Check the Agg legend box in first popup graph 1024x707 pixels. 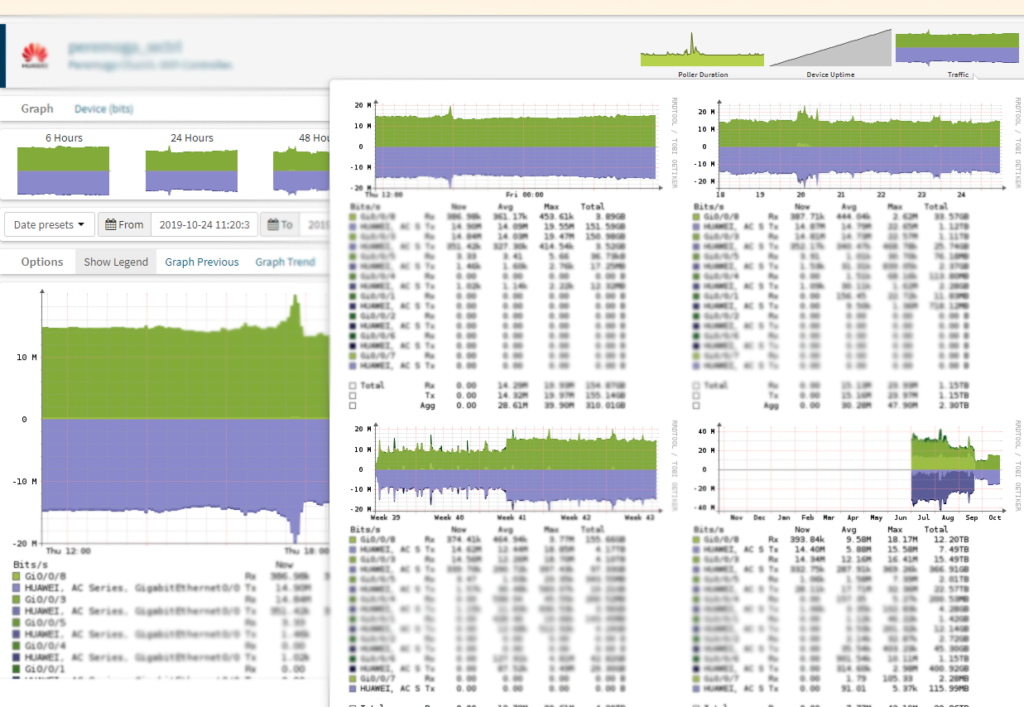(x=352, y=407)
